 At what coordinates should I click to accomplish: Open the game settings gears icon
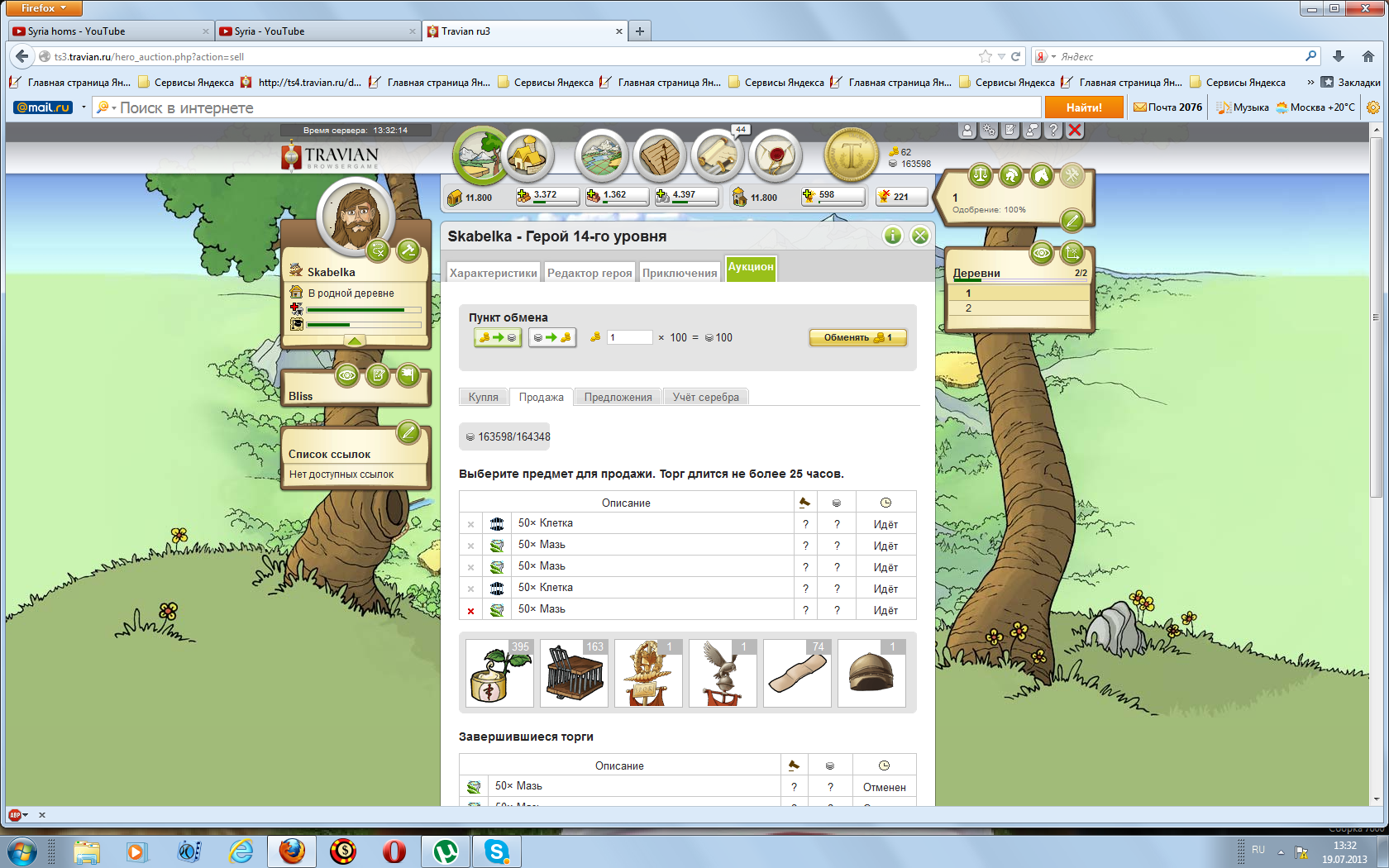click(x=989, y=130)
